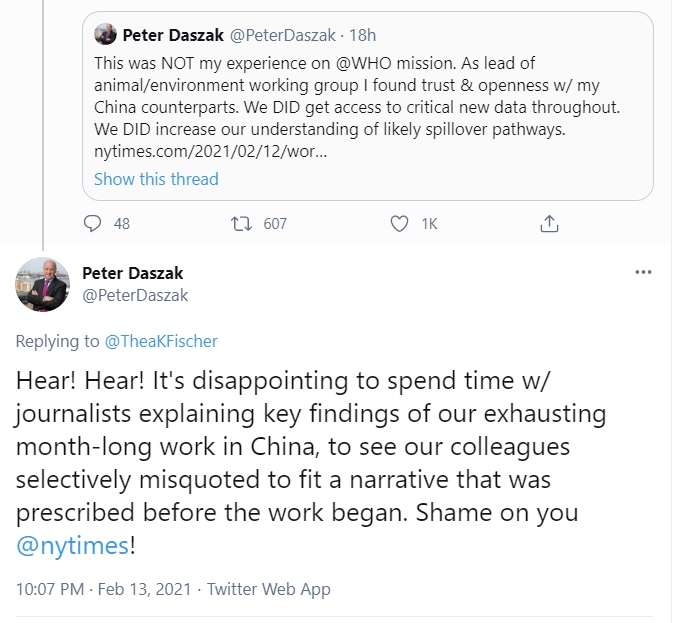Click the retweet icon showing 607
The width and height of the screenshot is (673, 623).
241,224
